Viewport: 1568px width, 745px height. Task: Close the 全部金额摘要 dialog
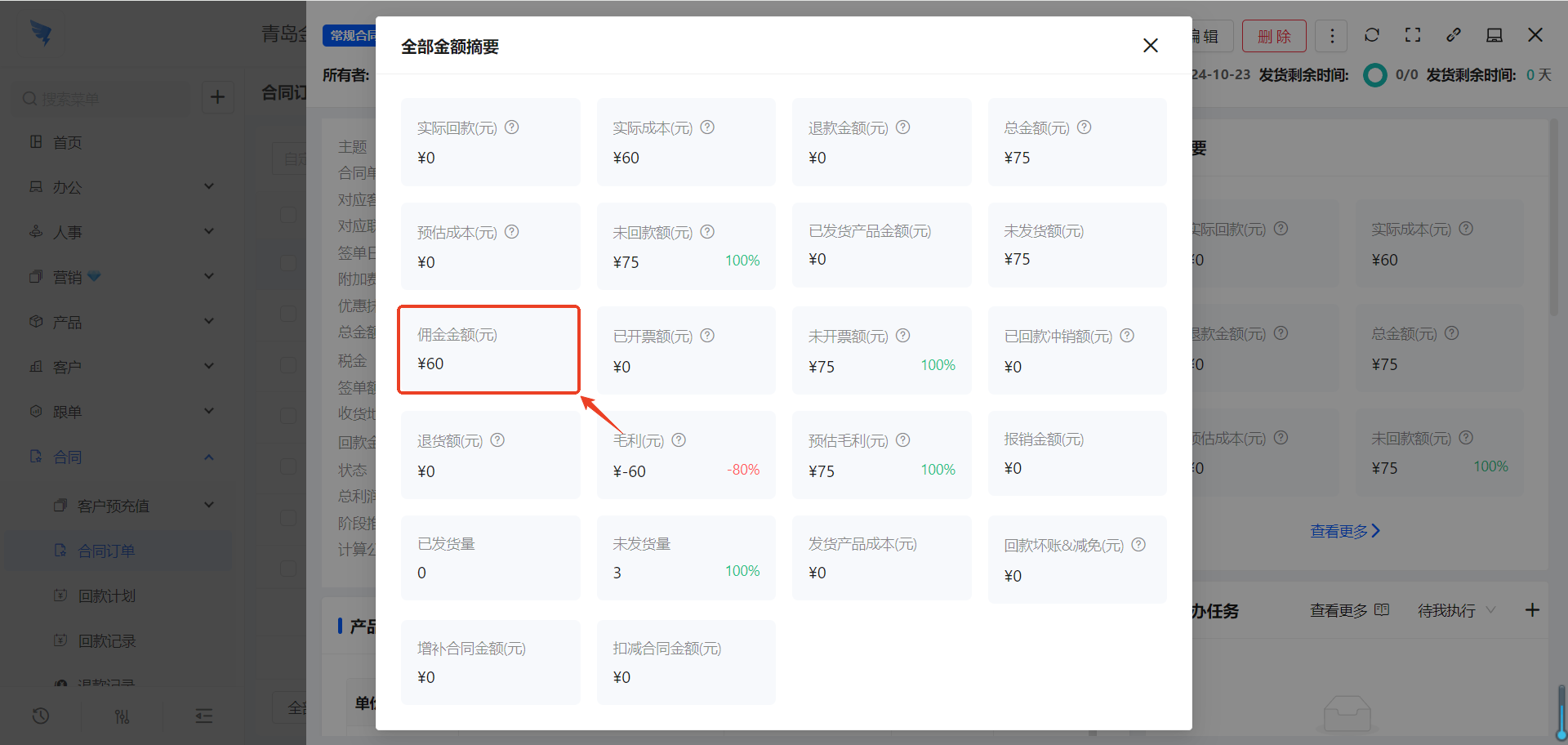click(x=1150, y=46)
